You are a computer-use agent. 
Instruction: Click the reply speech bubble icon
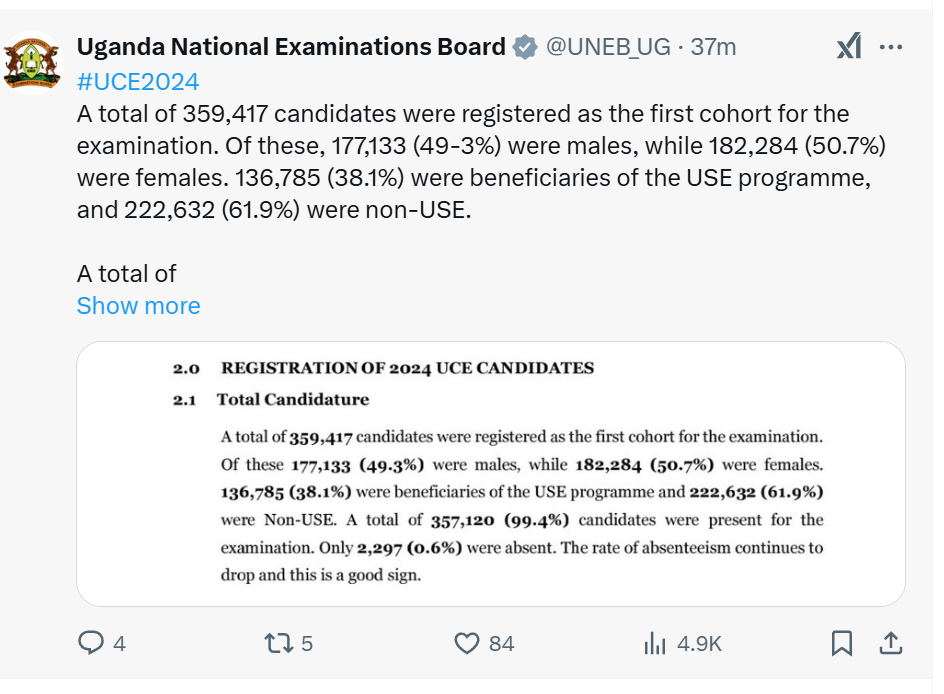tap(91, 643)
